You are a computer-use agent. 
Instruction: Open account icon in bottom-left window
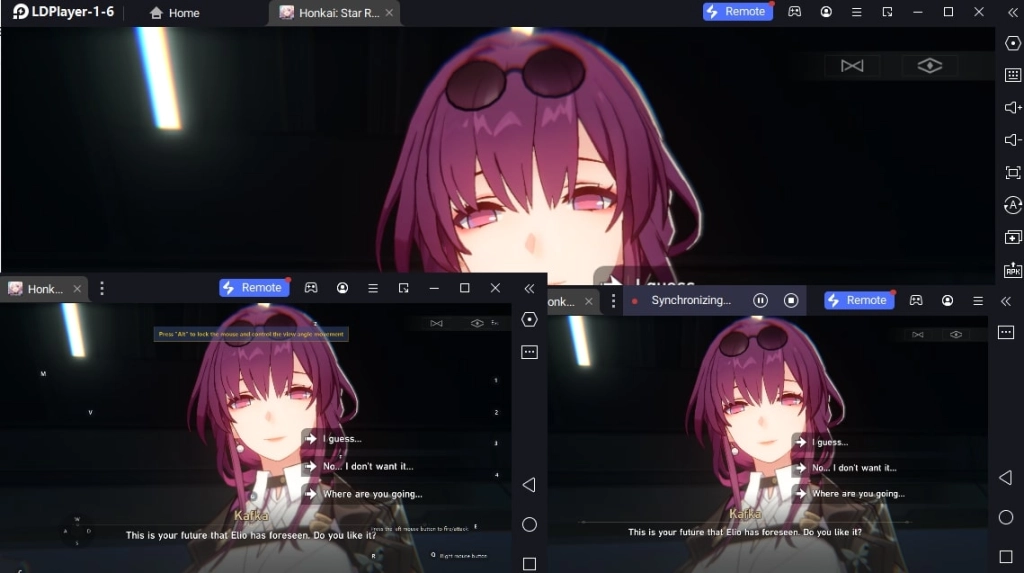342,287
